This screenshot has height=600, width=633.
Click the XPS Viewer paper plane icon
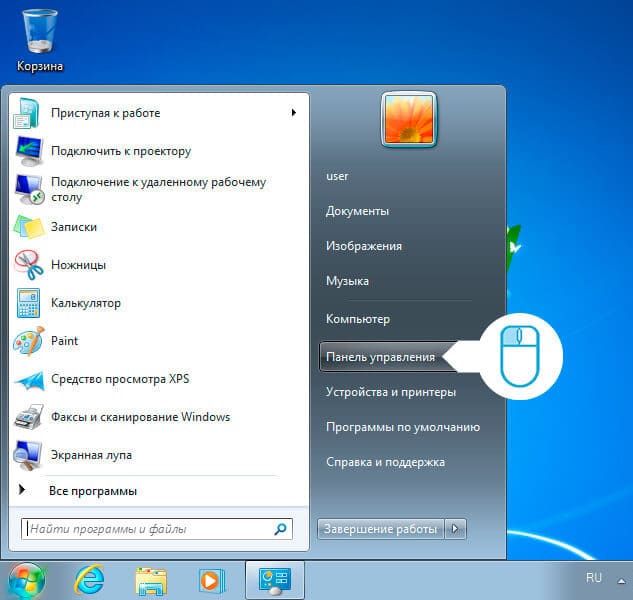click(29, 380)
